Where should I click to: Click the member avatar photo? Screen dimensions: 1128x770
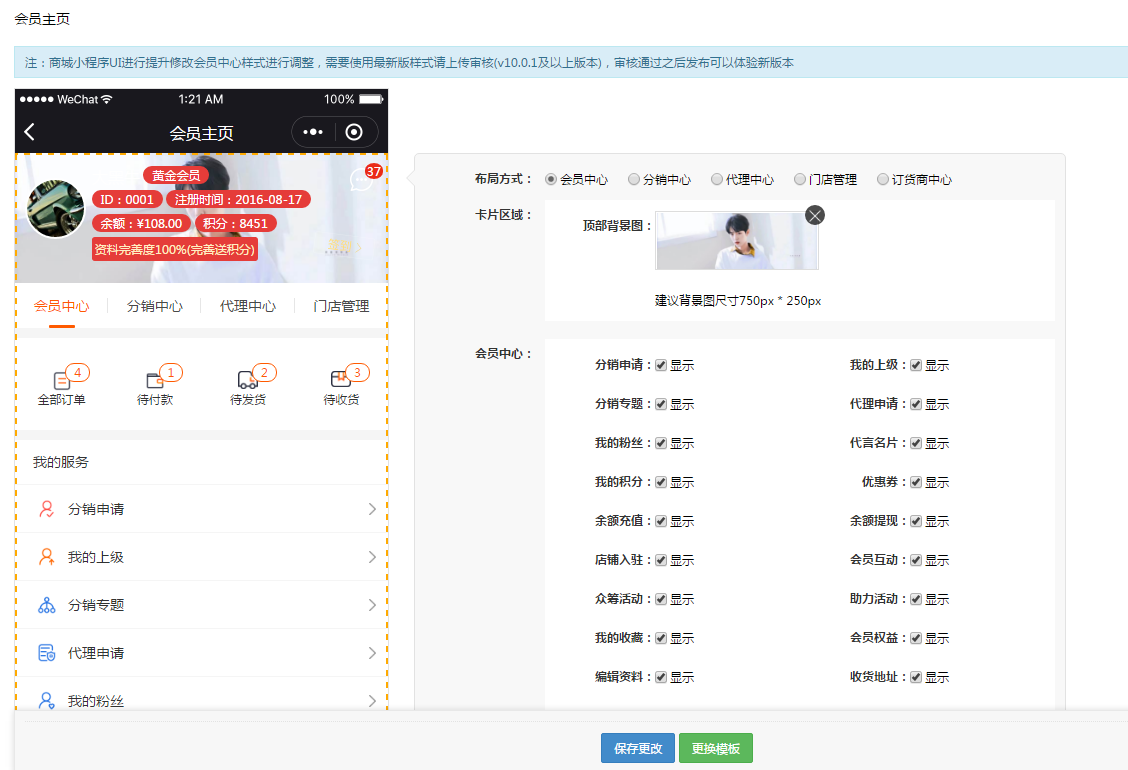pyautogui.click(x=55, y=209)
